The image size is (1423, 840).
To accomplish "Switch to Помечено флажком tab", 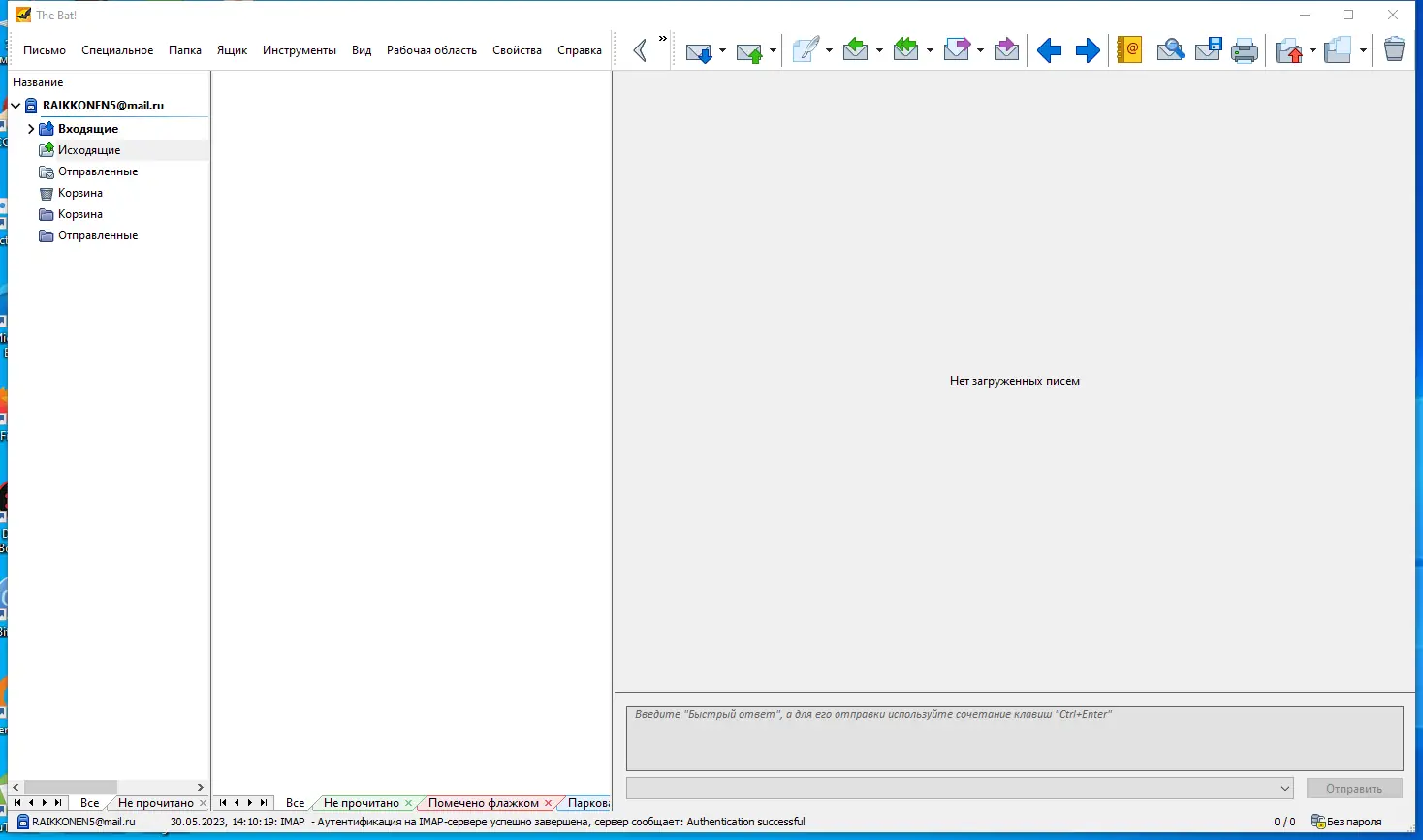I will (x=484, y=803).
